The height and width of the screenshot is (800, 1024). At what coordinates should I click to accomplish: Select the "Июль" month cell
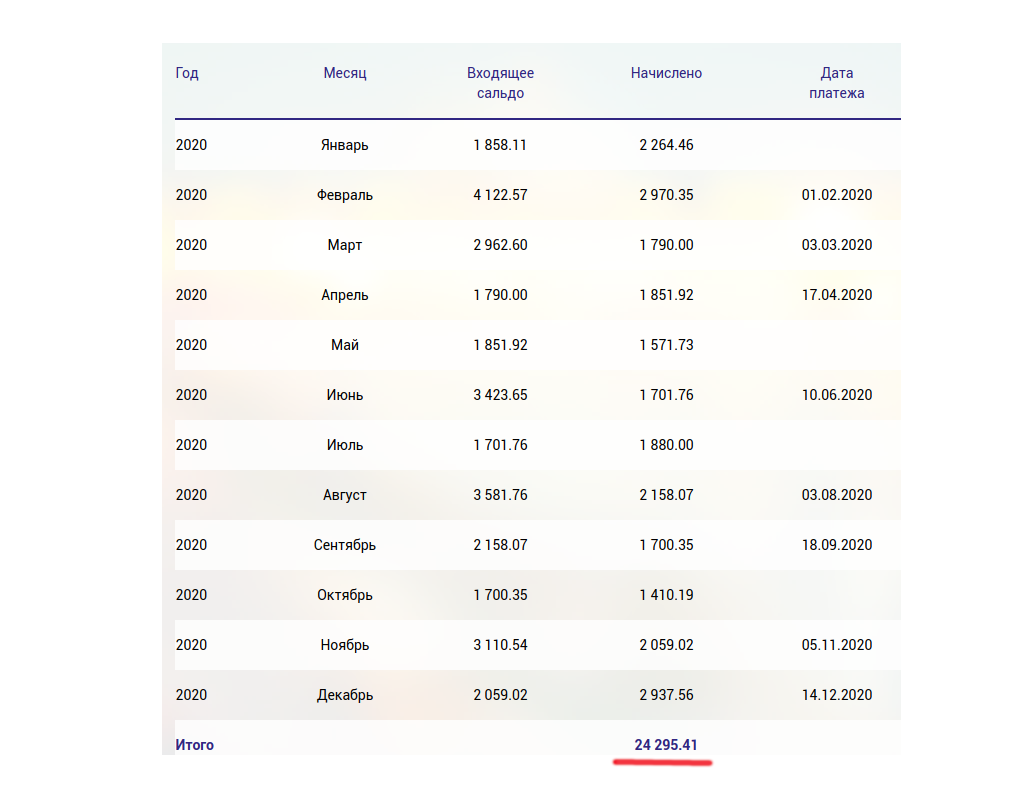point(345,445)
